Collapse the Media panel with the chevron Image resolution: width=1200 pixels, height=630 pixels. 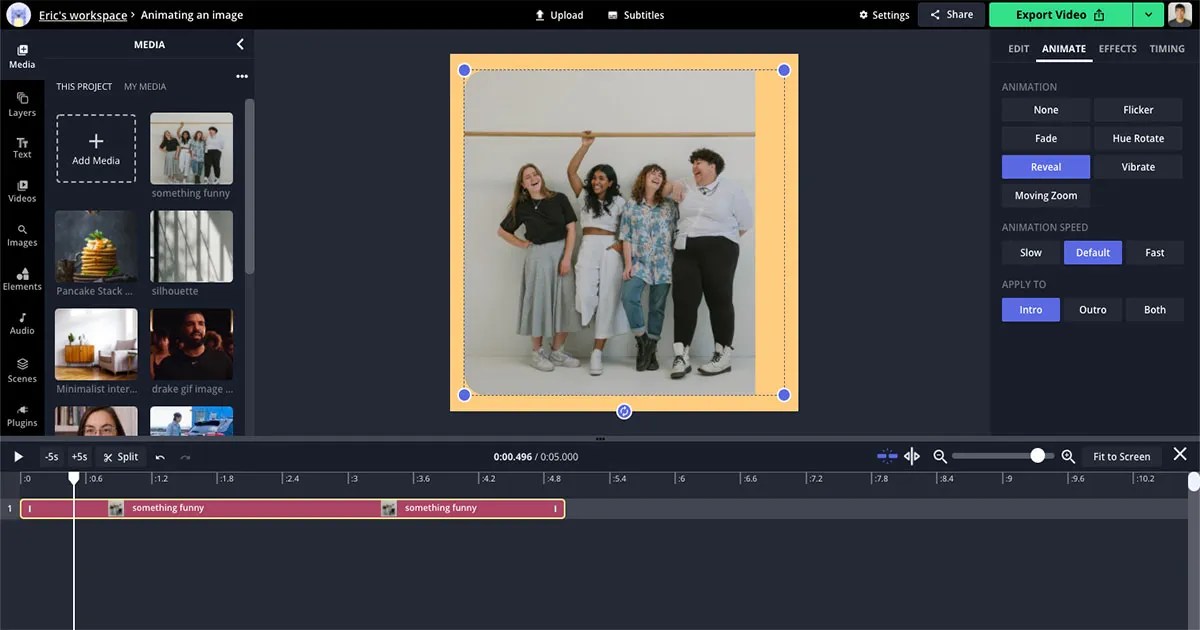pyautogui.click(x=240, y=44)
